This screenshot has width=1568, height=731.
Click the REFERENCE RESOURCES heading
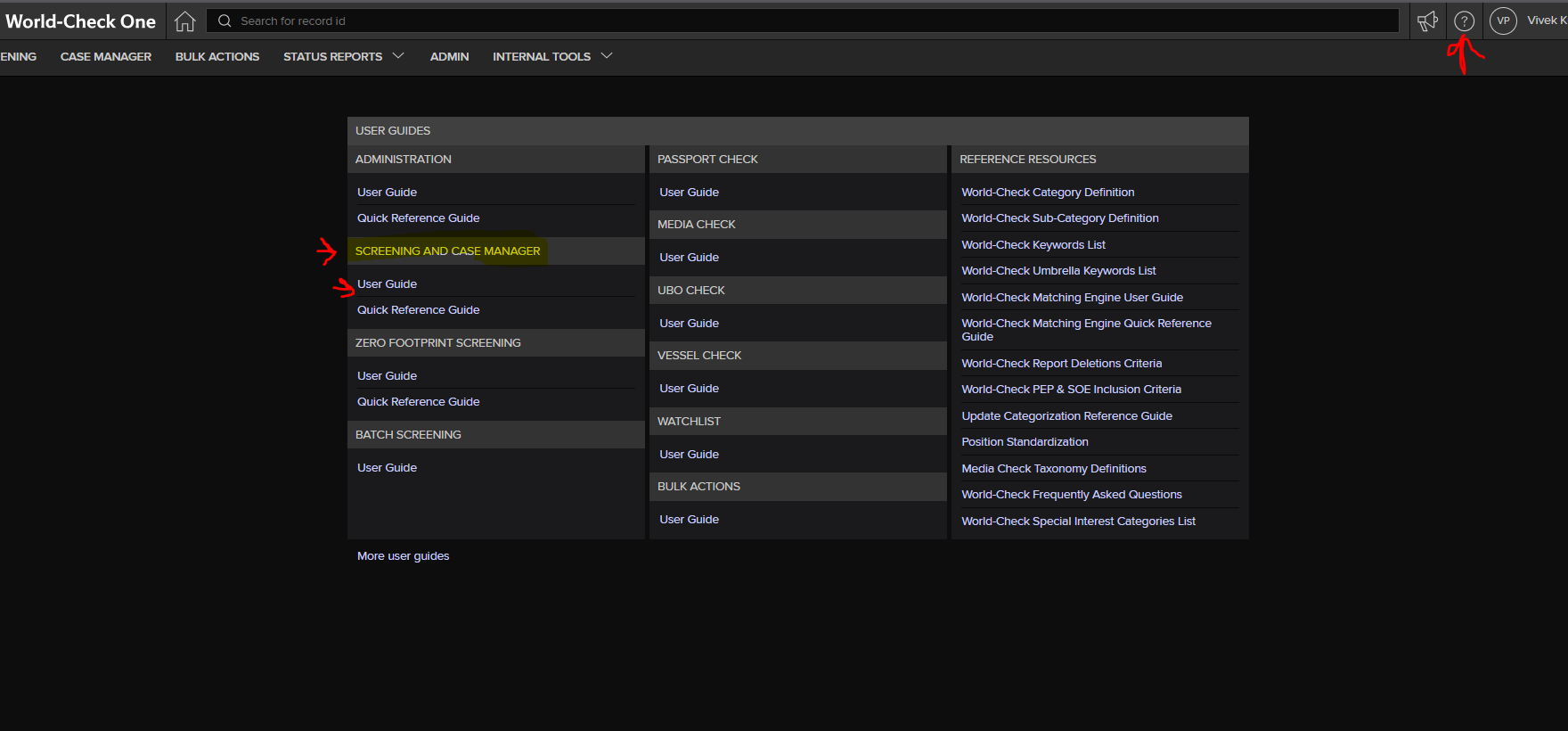1027,160
